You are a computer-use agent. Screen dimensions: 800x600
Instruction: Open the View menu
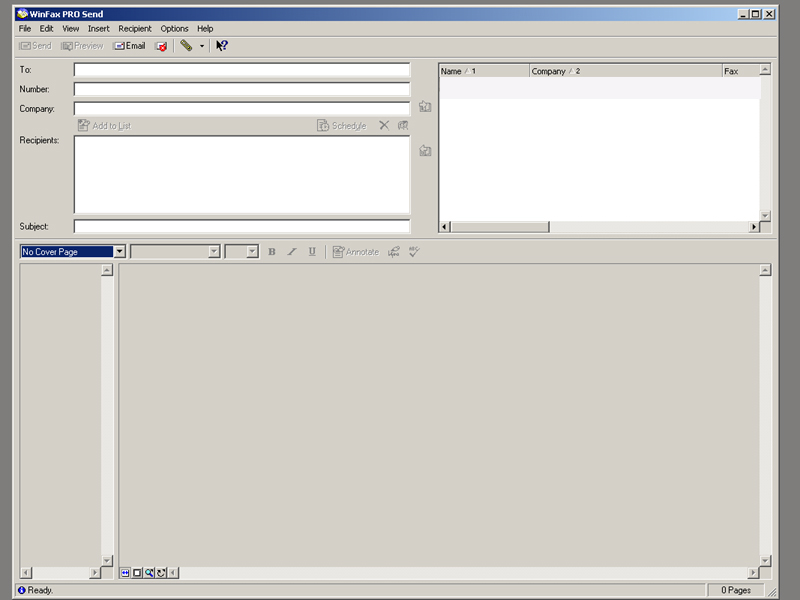(70, 29)
